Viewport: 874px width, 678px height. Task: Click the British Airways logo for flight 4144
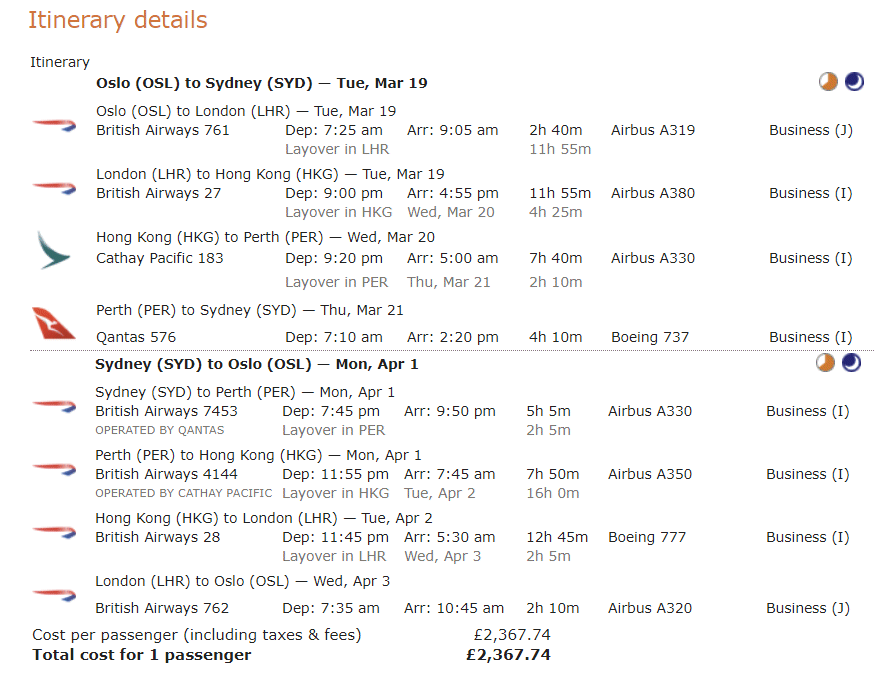click(54, 468)
